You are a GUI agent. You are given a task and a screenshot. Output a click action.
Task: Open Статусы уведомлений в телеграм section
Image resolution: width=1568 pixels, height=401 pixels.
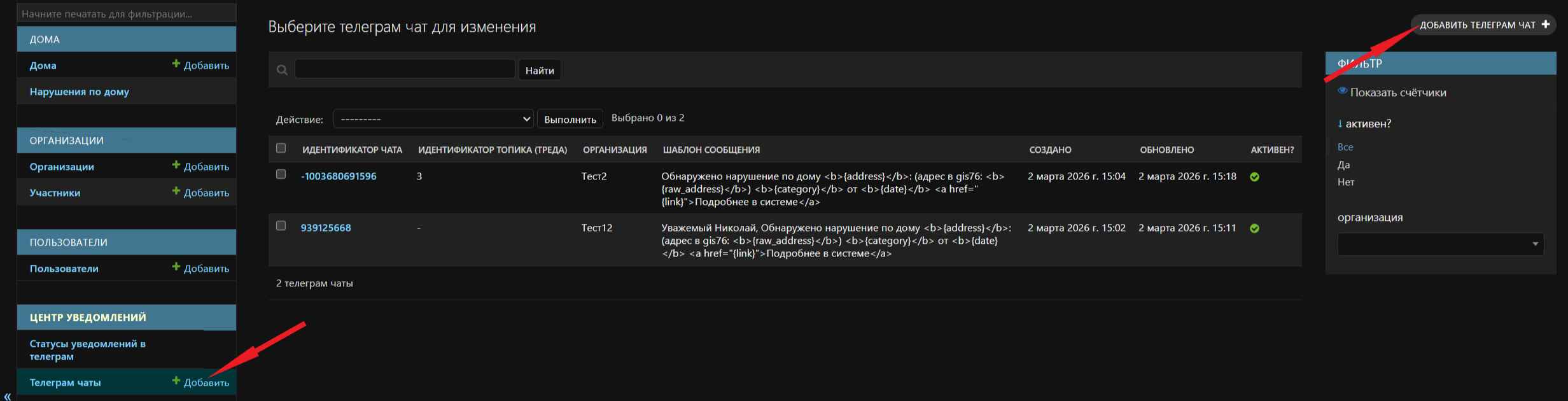(87, 349)
